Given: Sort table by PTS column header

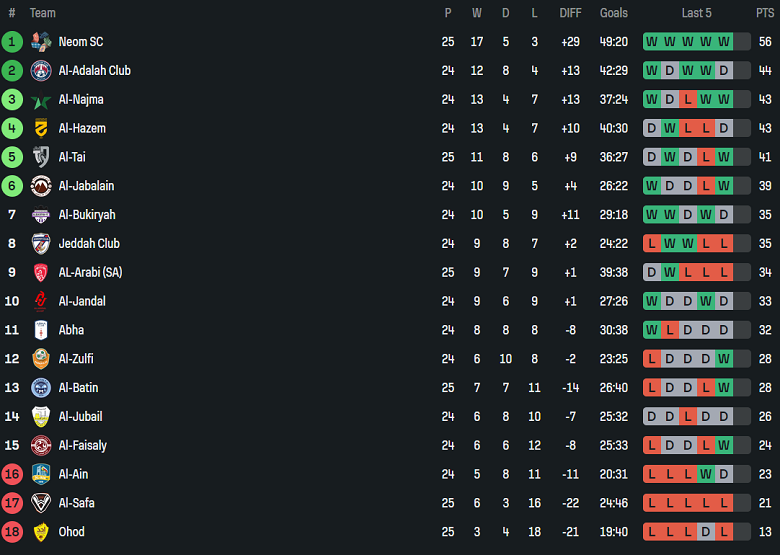Looking at the screenshot, I should (765, 13).
